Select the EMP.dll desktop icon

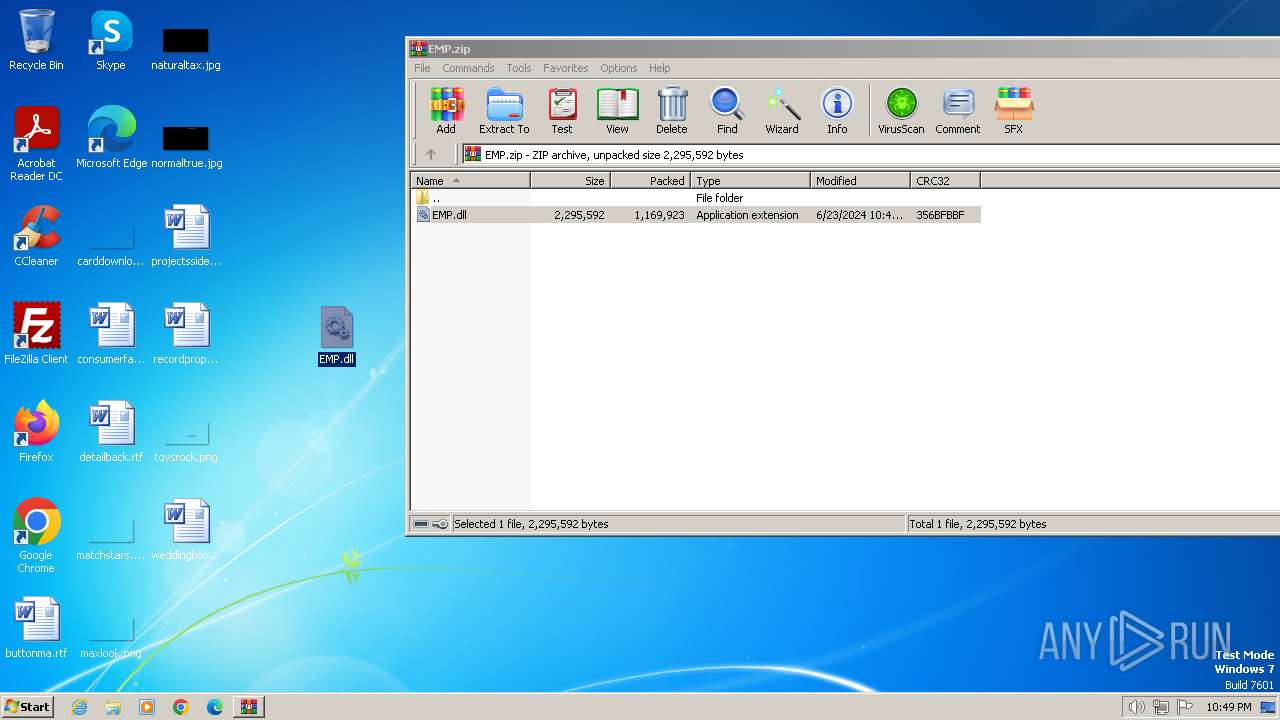[337, 336]
